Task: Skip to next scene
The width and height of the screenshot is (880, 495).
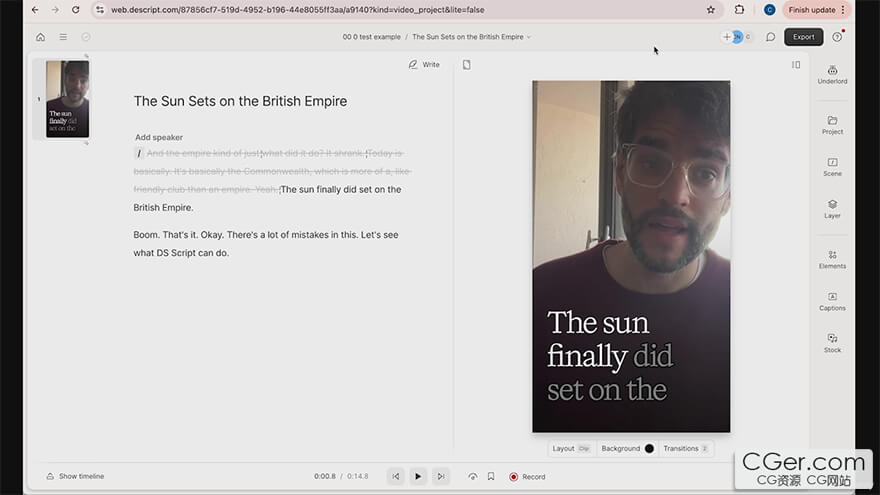Action: click(441, 476)
